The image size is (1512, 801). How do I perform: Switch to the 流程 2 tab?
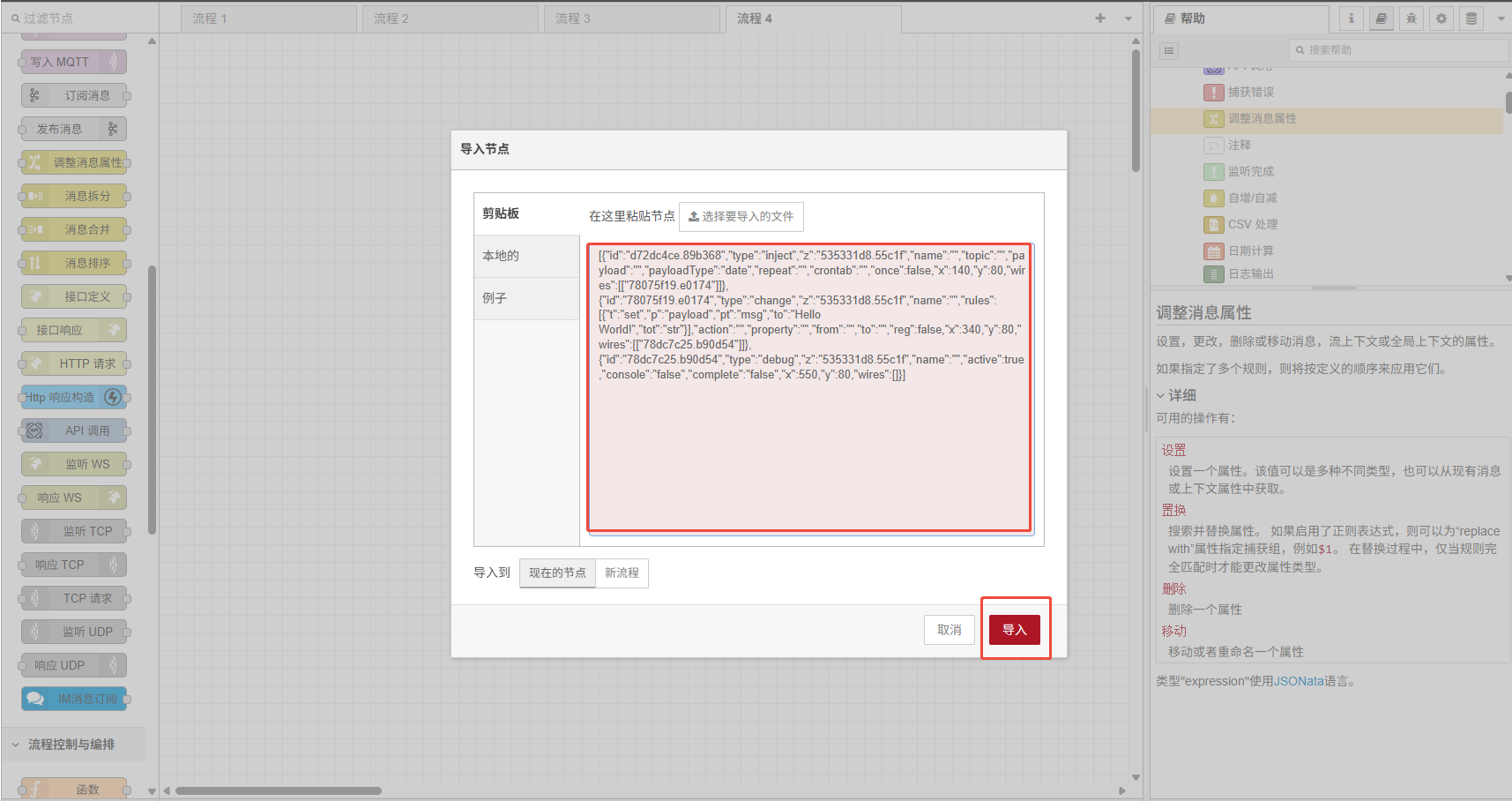[450, 19]
